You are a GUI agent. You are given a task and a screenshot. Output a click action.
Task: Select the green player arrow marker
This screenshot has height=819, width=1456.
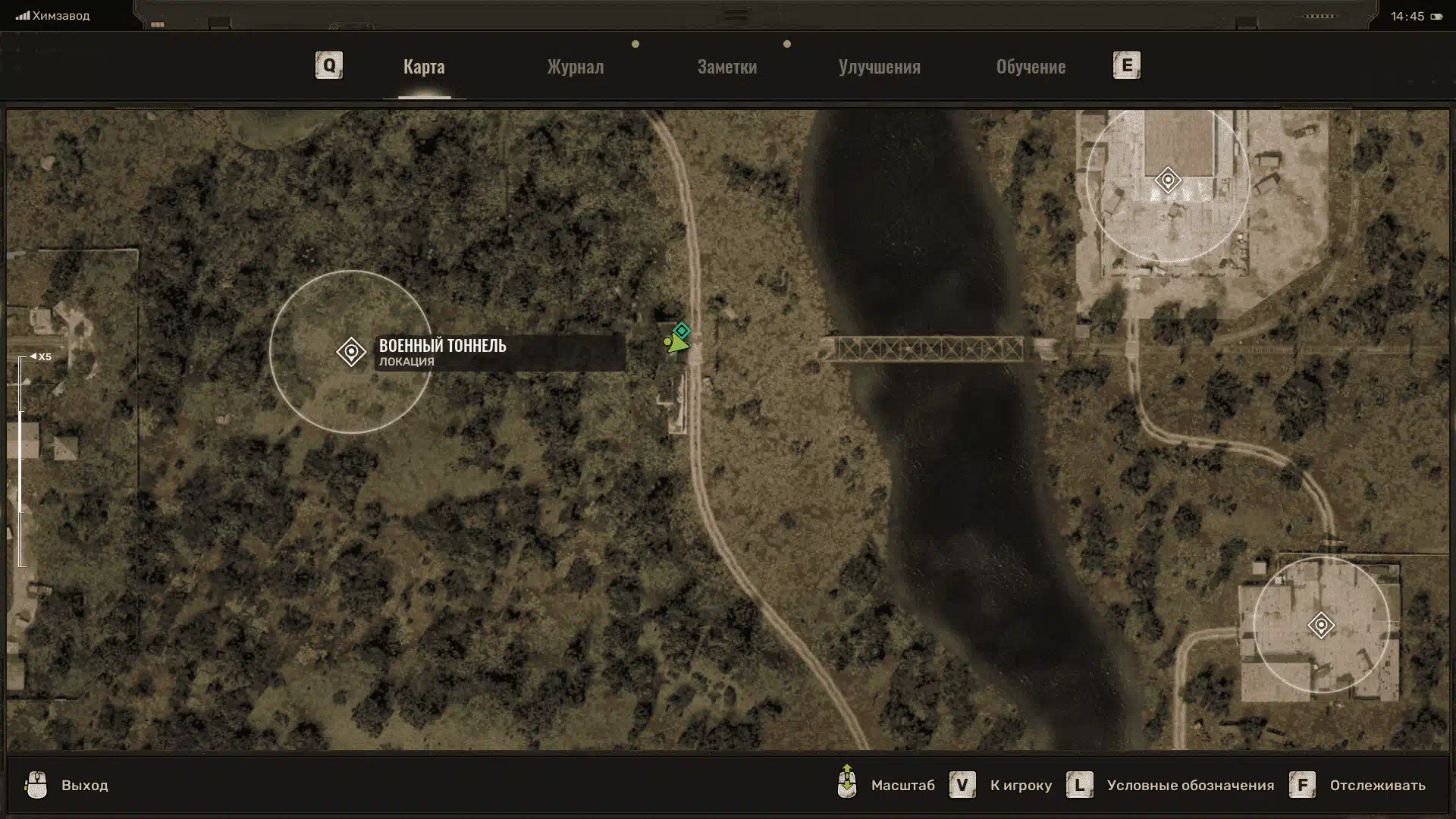[676, 344]
